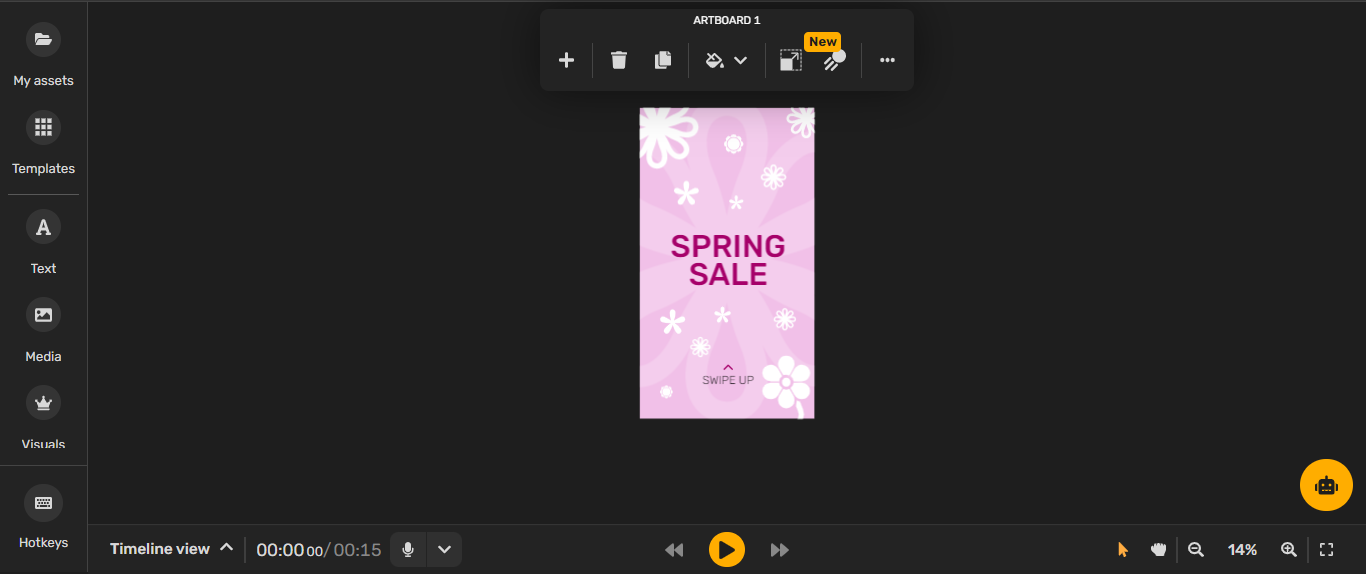Viewport: 1366px width, 574px height.
Task: Open the Media panel
Action: click(43, 330)
